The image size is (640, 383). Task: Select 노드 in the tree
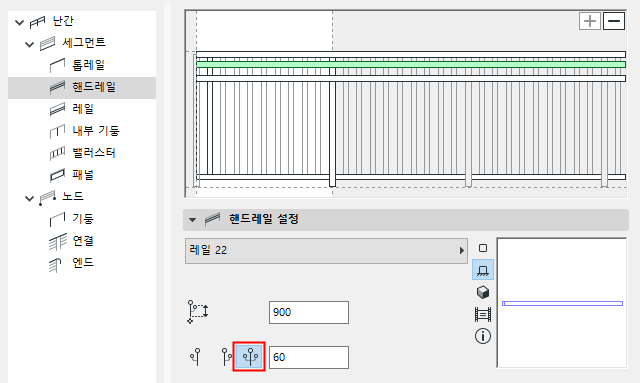point(73,196)
